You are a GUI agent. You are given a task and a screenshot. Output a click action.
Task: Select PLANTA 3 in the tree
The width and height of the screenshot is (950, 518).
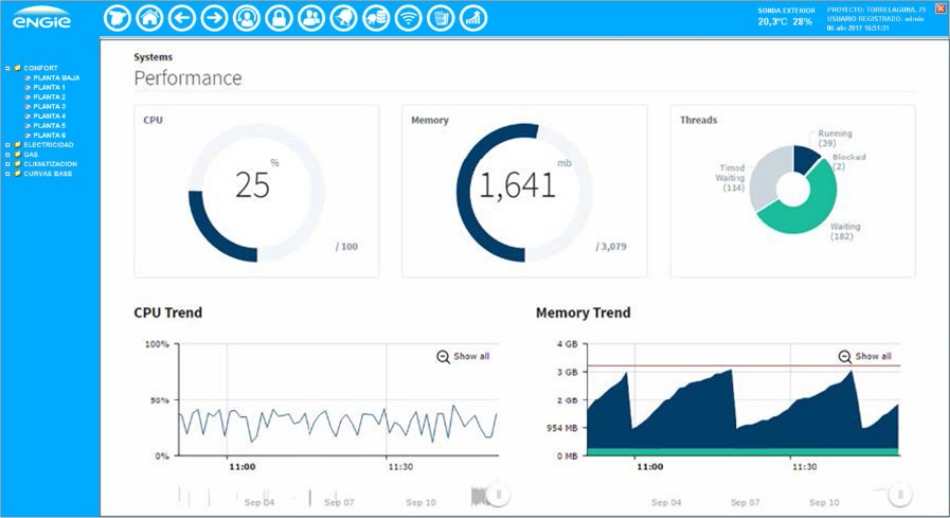49,106
